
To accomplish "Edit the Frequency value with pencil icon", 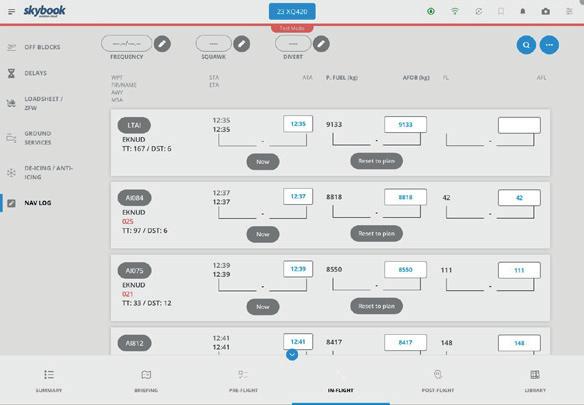I will 162,44.
